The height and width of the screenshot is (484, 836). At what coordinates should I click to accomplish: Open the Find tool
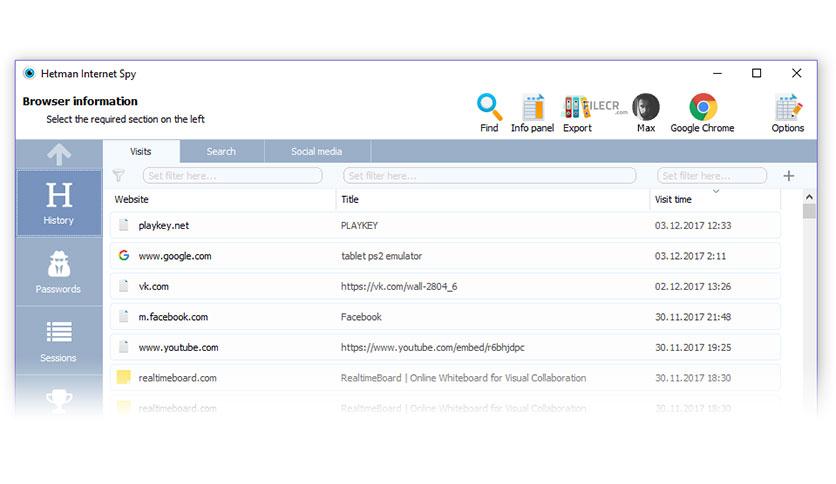coord(489,112)
